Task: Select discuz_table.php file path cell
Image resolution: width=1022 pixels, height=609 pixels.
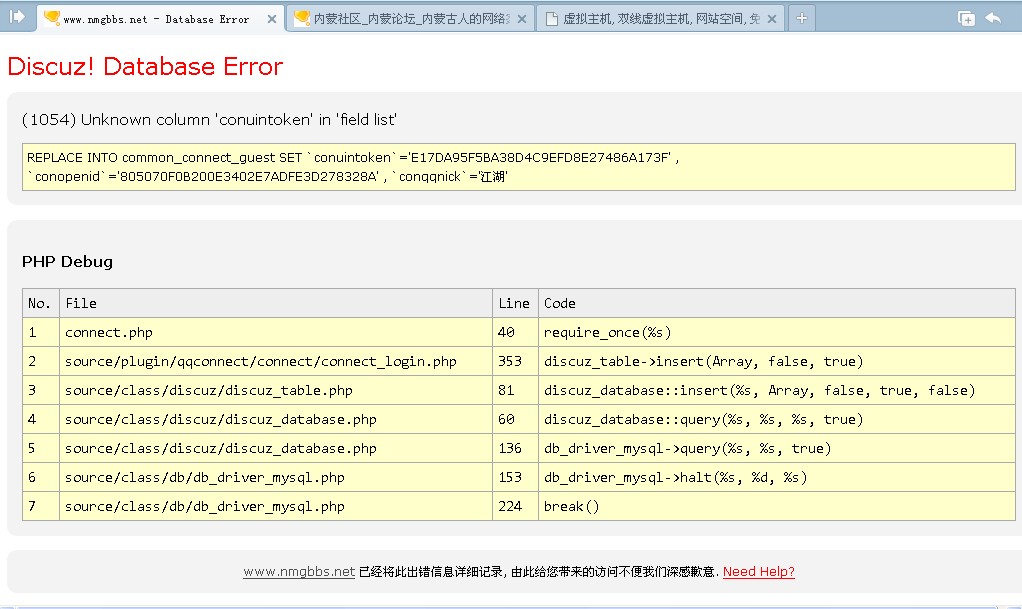Action: coord(276,391)
